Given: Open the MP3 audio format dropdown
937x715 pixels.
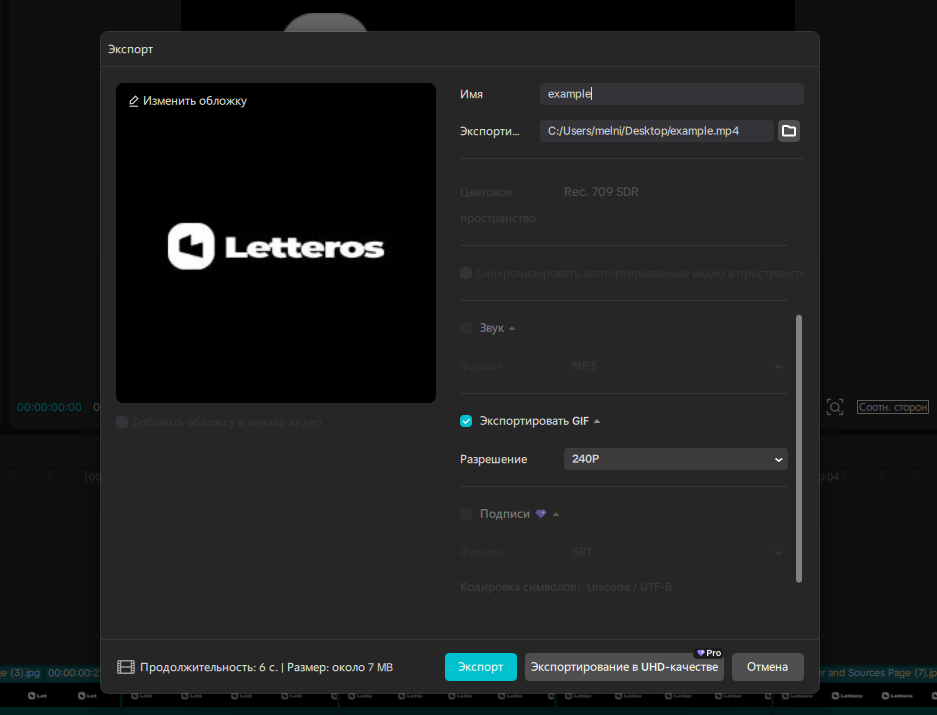Looking at the screenshot, I should tap(674, 366).
